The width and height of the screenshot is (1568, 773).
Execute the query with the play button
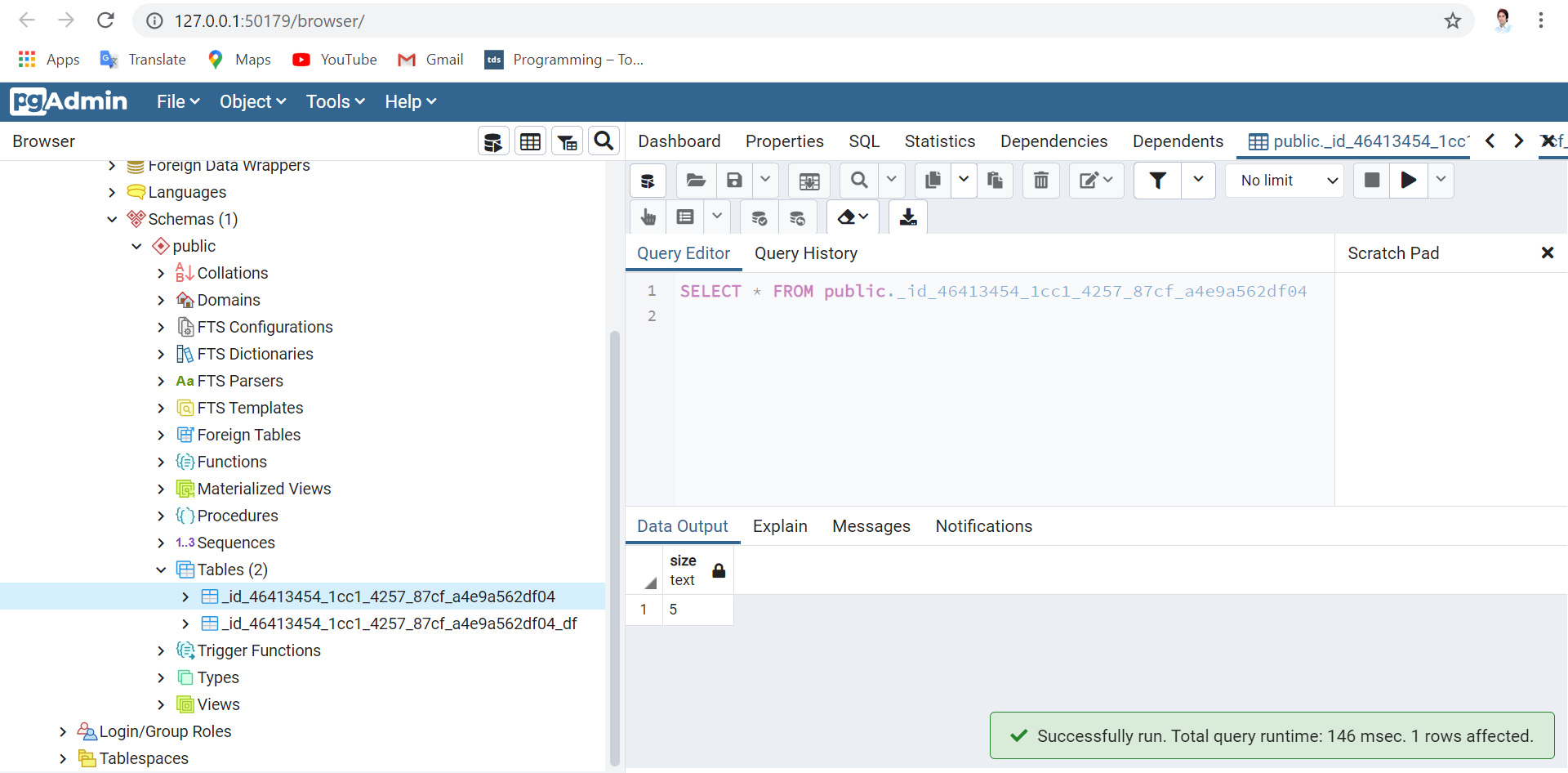[1408, 180]
